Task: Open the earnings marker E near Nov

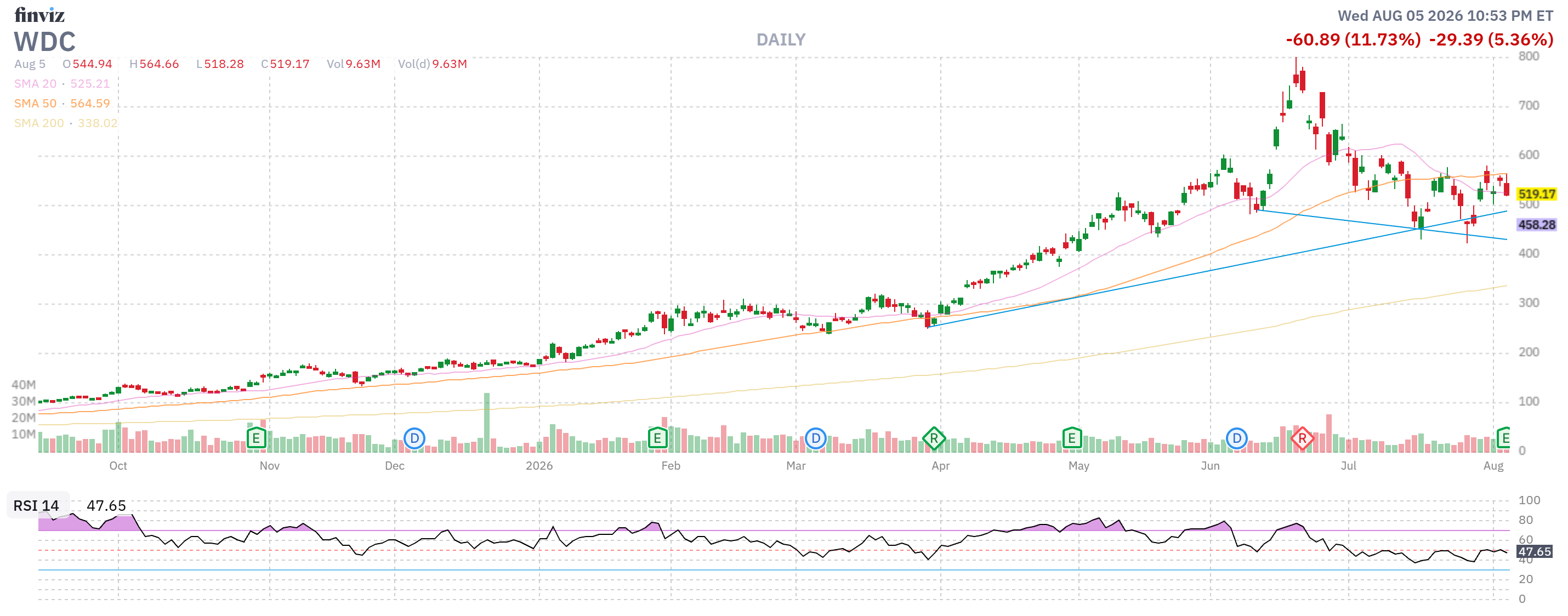Action: pos(256,438)
